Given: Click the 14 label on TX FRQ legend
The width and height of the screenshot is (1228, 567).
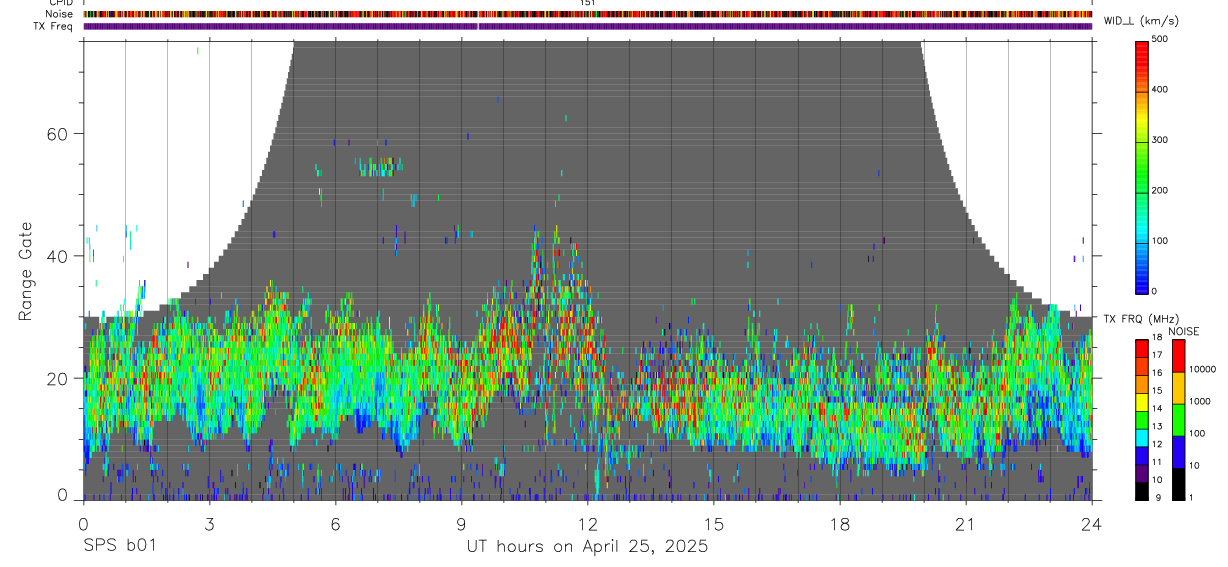Looking at the screenshot, I should [x=1158, y=408].
